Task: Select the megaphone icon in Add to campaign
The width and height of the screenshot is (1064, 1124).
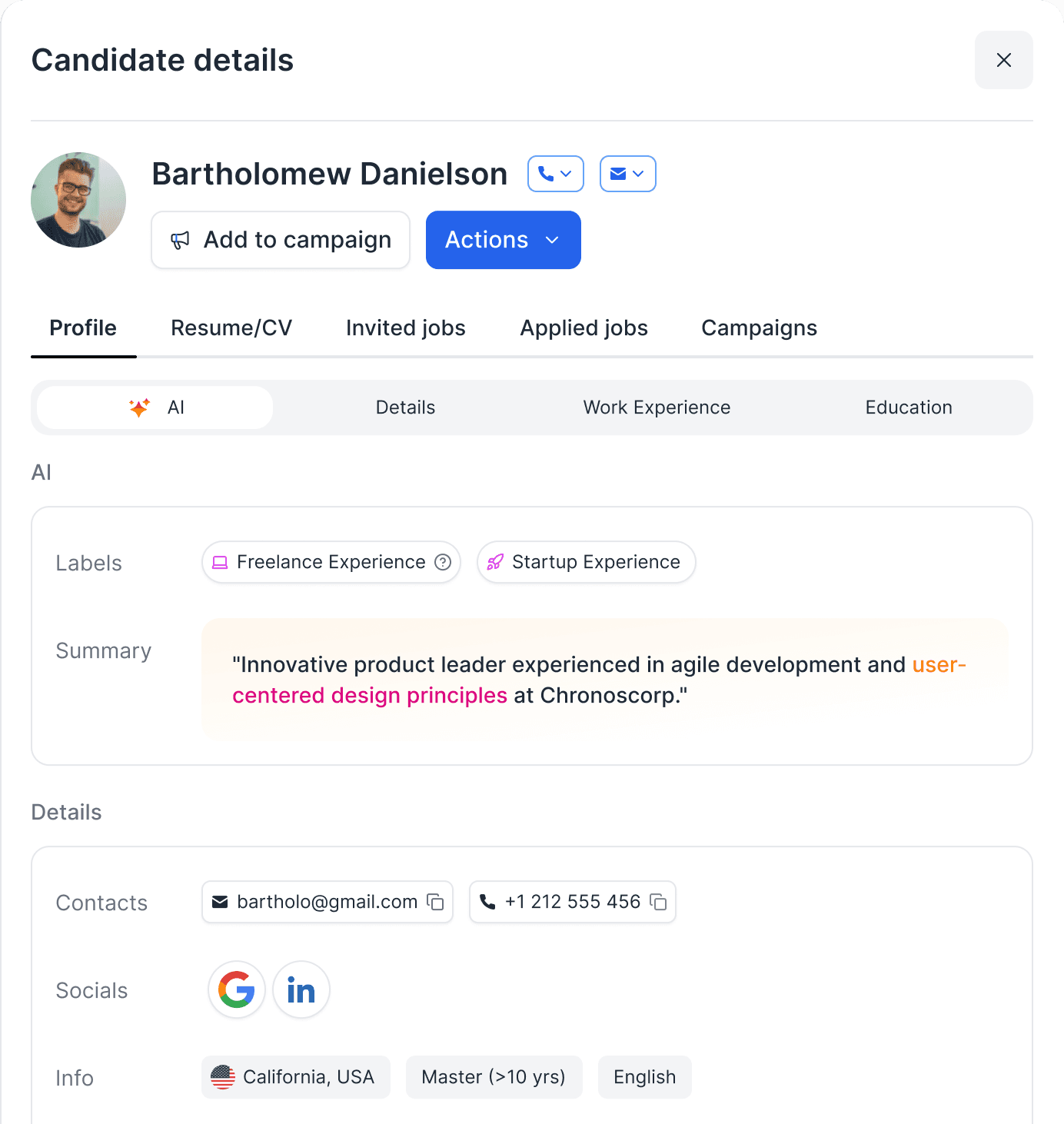Action: click(180, 240)
